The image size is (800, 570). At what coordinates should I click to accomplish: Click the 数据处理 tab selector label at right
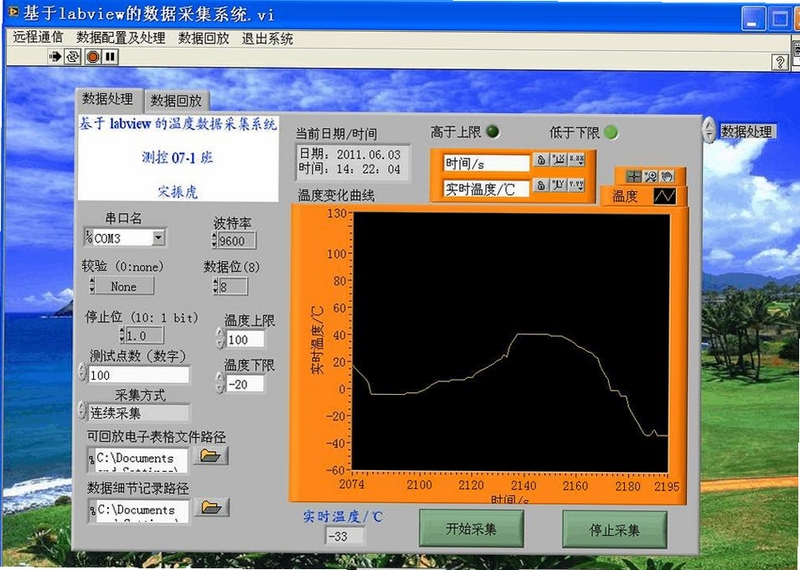tap(746, 132)
